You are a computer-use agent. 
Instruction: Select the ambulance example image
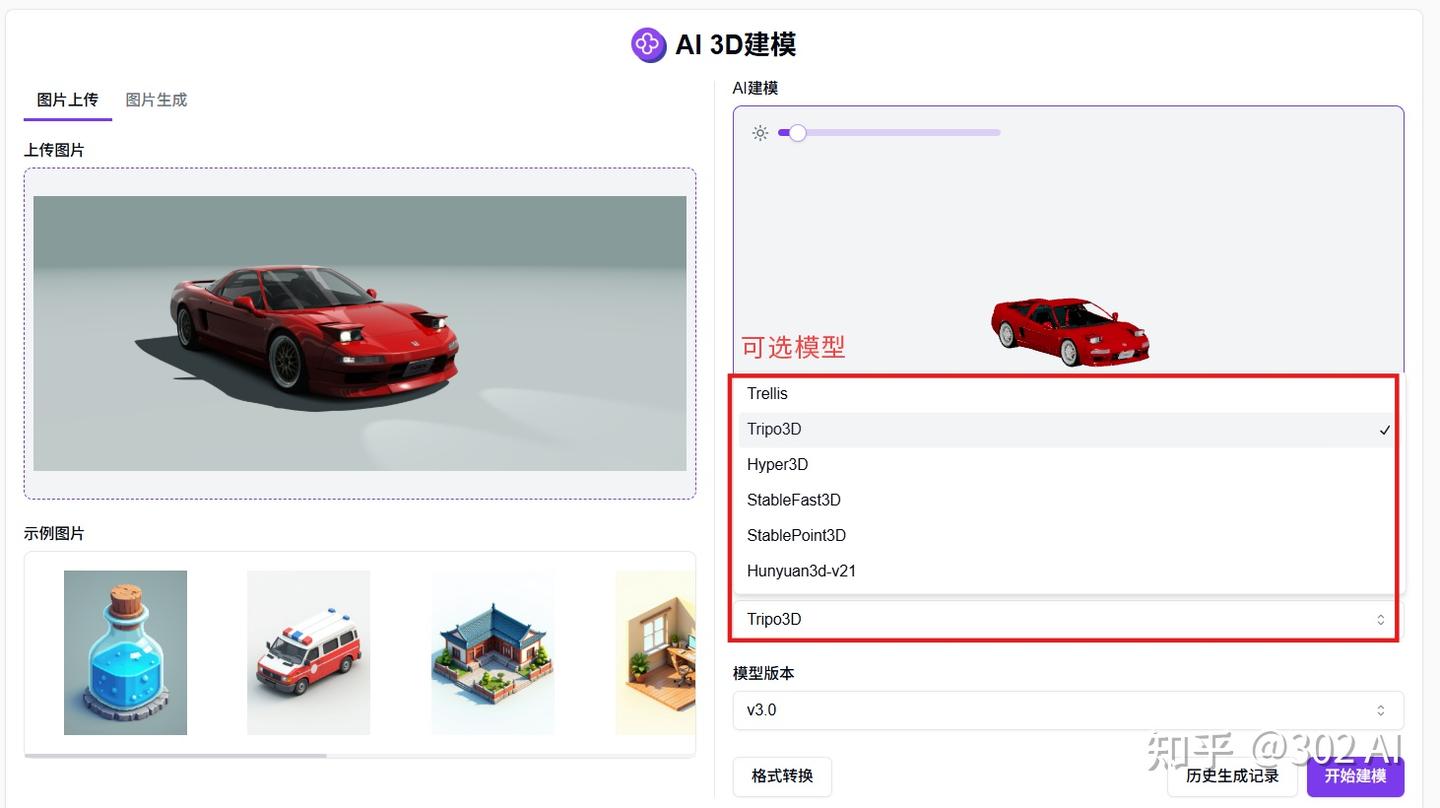(x=308, y=652)
